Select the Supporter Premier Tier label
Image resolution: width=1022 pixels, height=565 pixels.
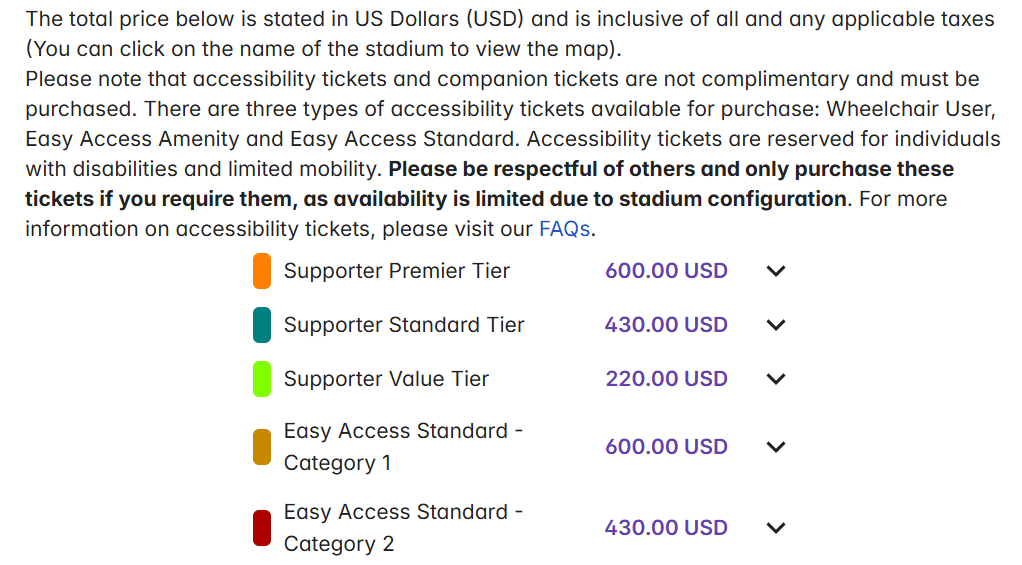(x=397, y=271)
